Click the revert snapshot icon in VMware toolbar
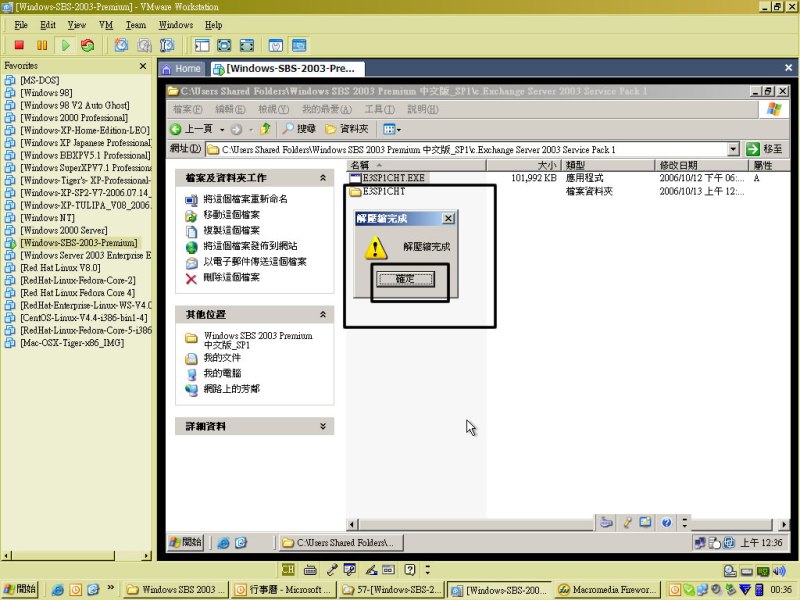 pyautogui.click(x=144, y=45)
